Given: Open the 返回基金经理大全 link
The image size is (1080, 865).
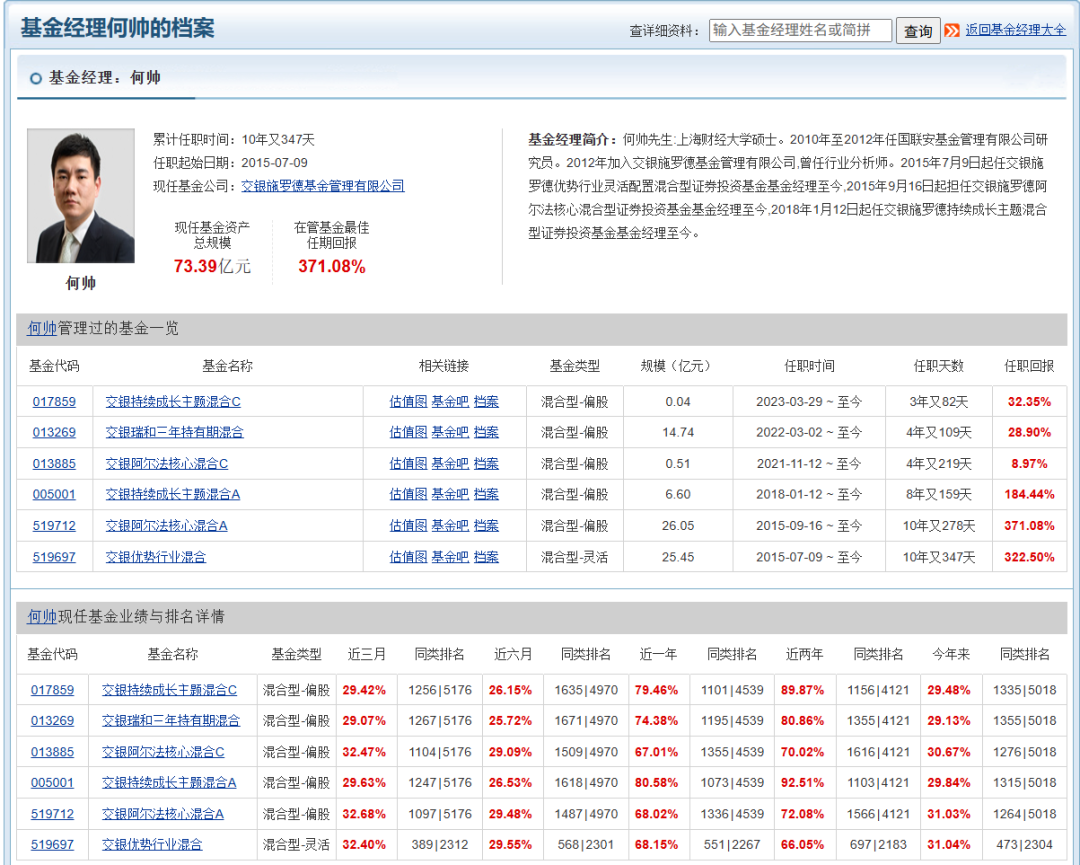Looking at the screenshot, I should (1015, 30).
